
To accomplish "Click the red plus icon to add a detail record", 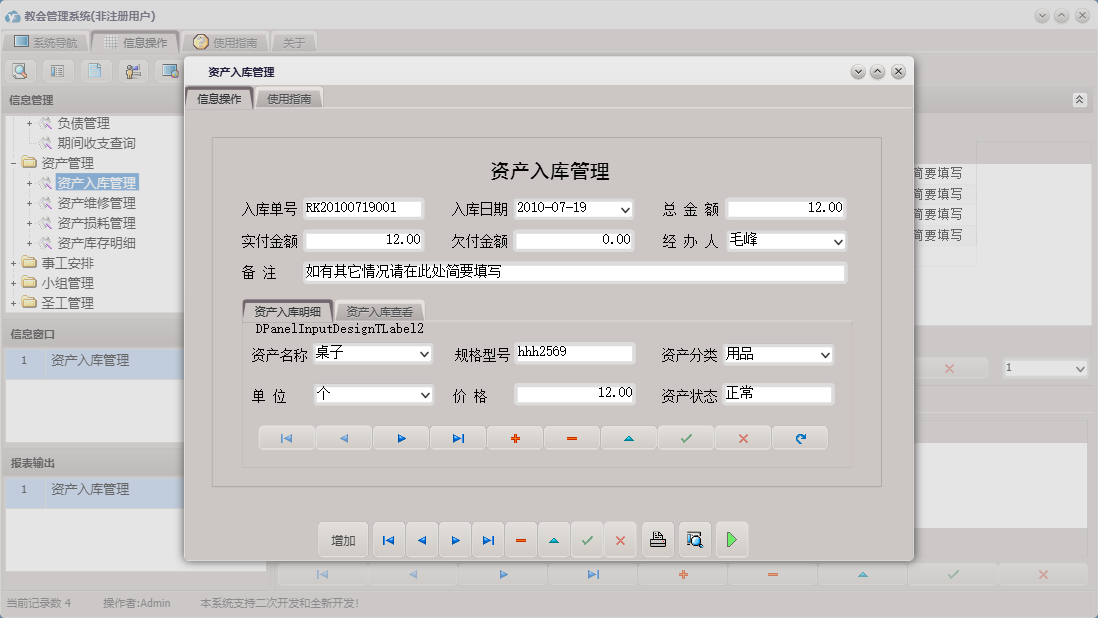I will click(514, 438).
